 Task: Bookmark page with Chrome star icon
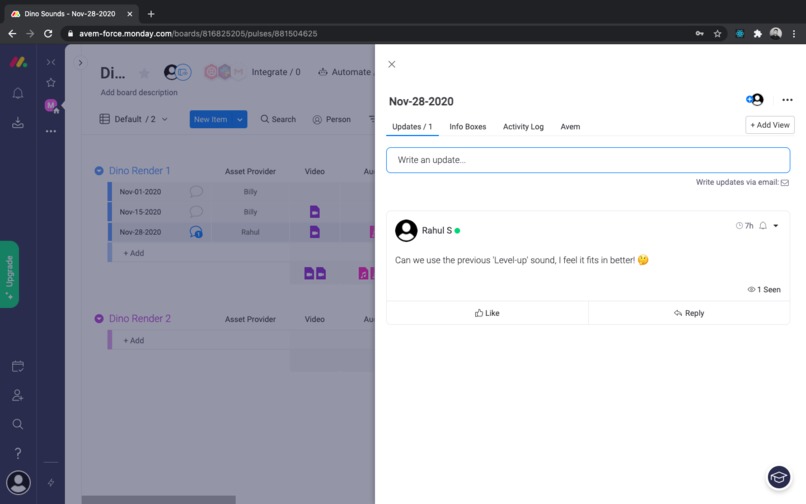(718, 34)
